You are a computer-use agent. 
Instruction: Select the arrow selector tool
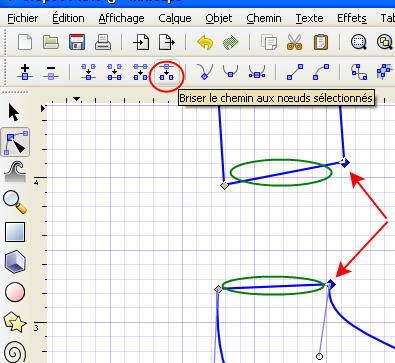13,112
